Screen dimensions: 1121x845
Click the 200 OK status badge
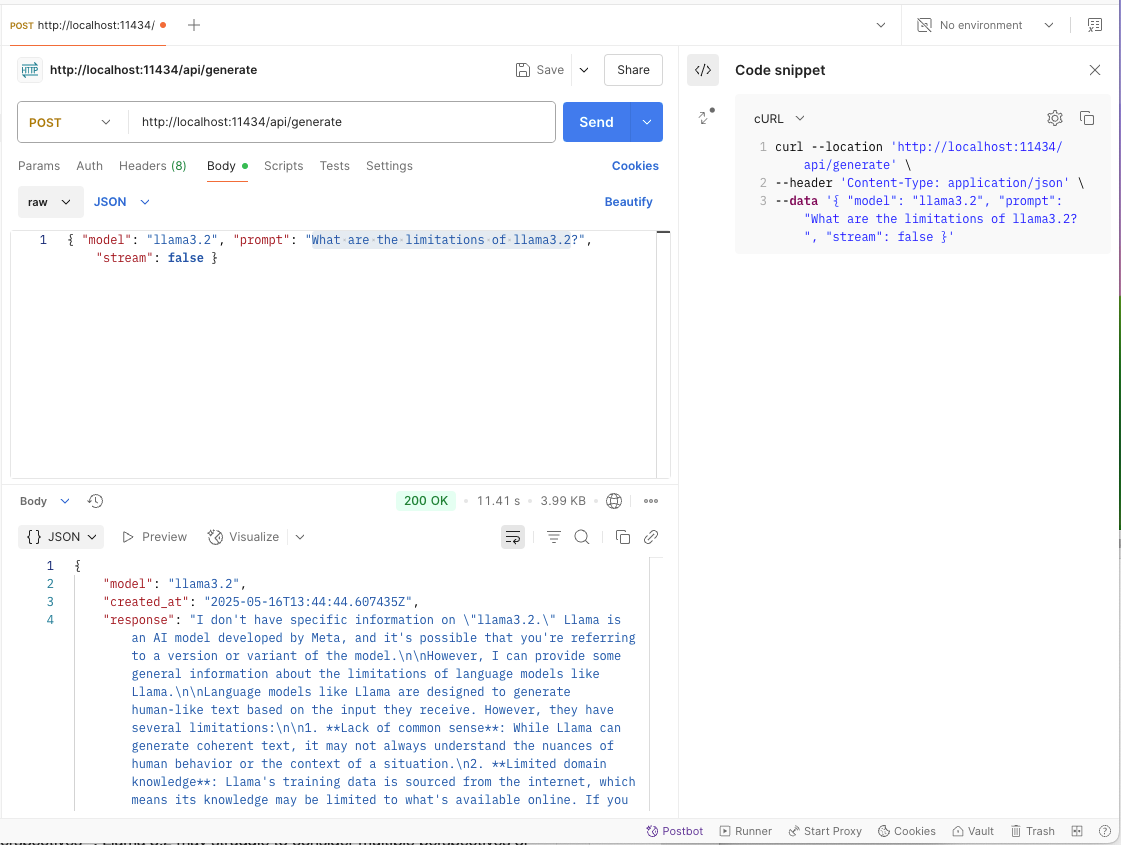click(426, 501)
